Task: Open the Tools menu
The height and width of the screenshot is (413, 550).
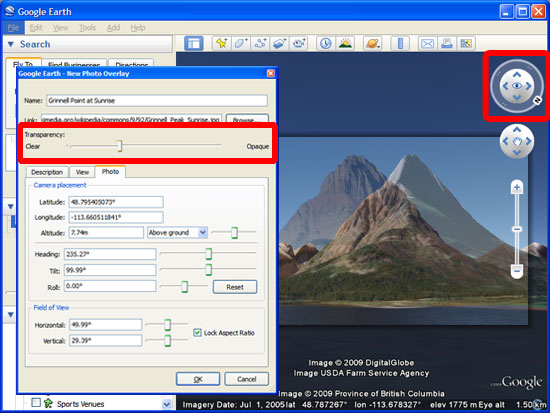Action: tap(87, 27)
